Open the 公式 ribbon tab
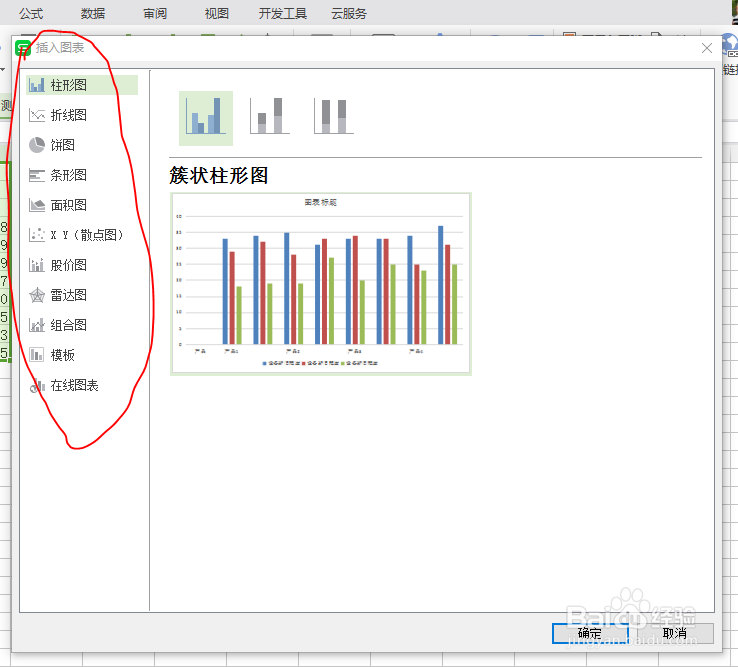Image resolution: width=738 pixels, height=667 pixels. [x=31, y=14]
